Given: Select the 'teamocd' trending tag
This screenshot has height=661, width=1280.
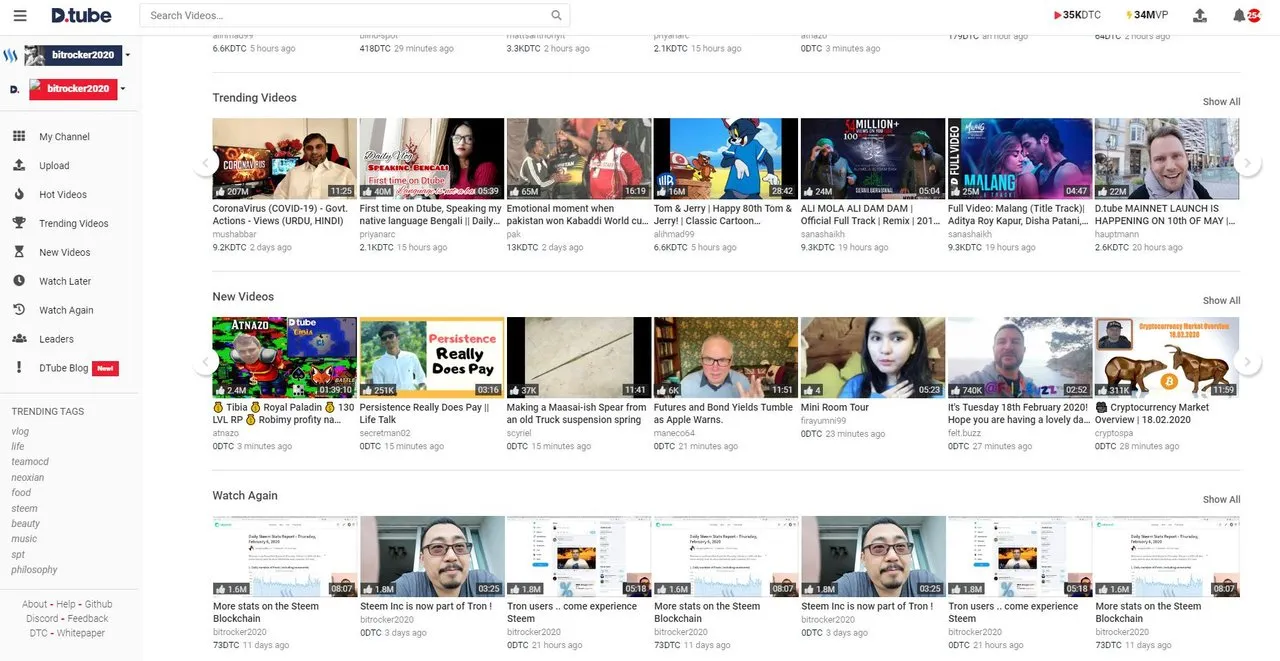Looking at the screenshot, I should [30, 462].
